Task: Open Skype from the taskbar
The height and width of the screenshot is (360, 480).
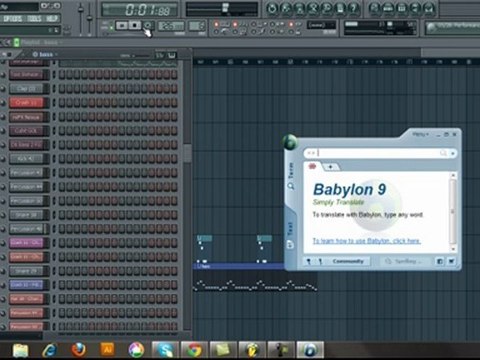Action: pos(165,350)
